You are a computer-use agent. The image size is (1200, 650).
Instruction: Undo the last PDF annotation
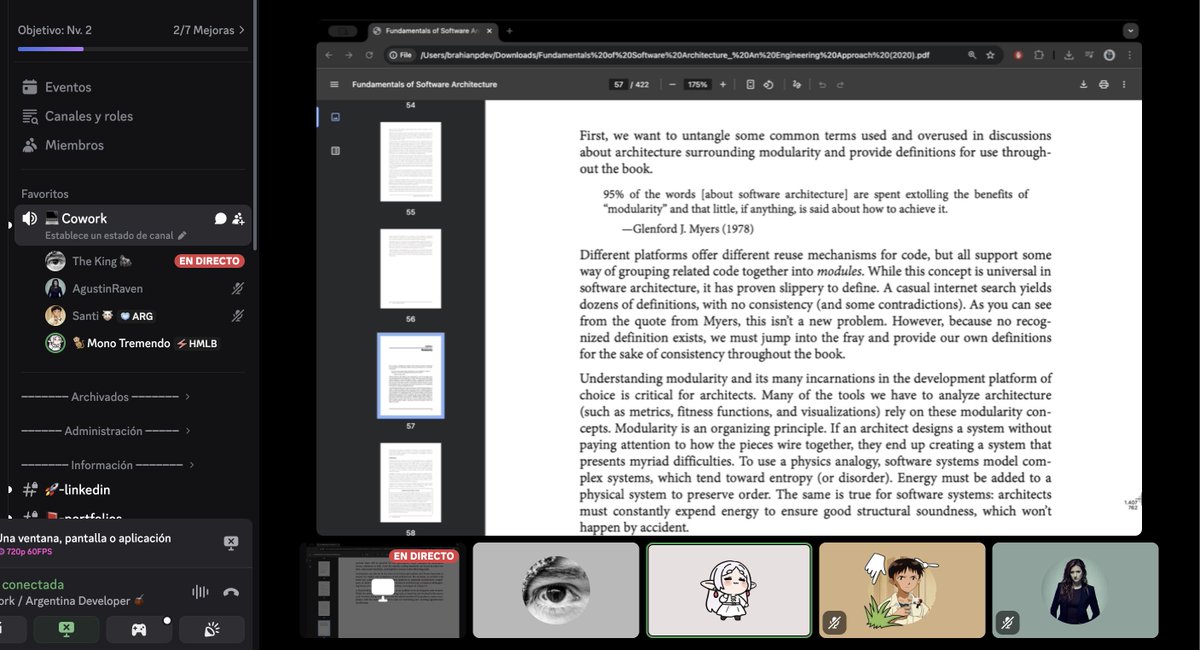[x=822, y=85]
